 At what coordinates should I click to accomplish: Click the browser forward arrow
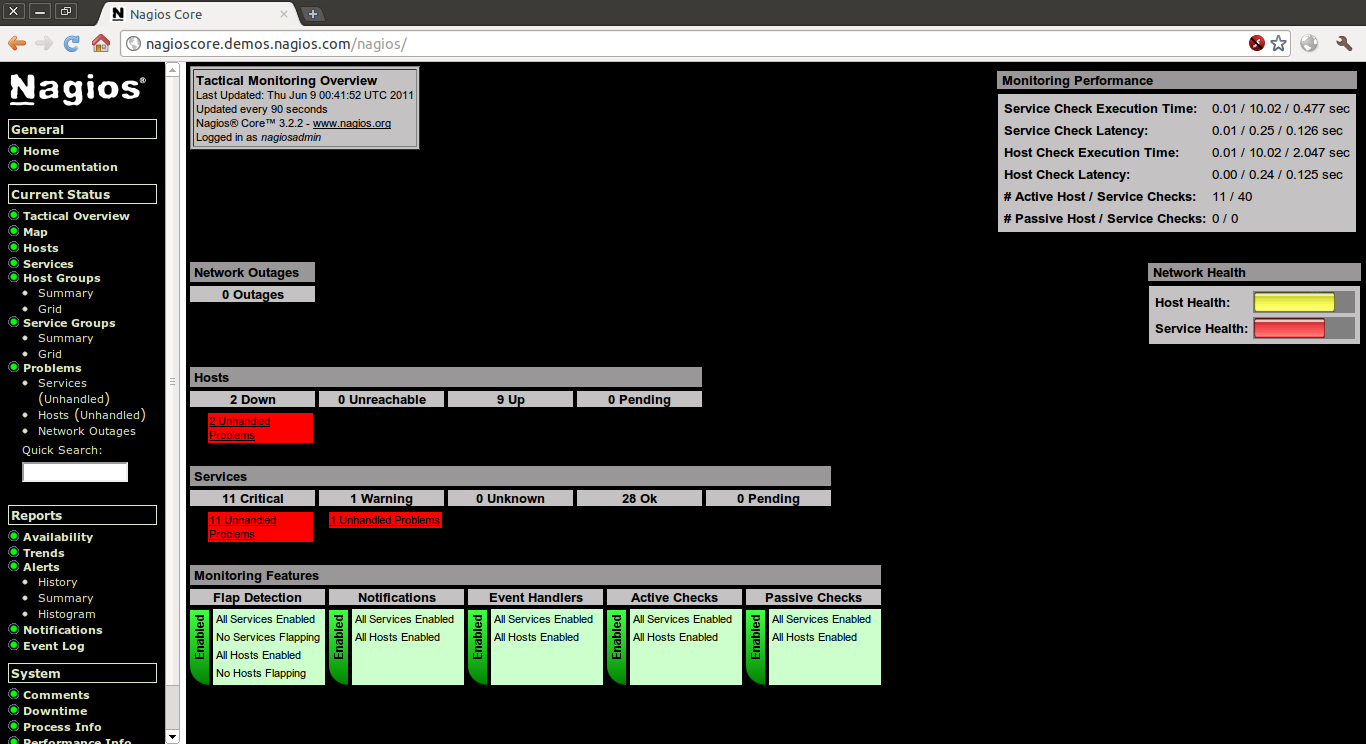click(x=44, y=43)
